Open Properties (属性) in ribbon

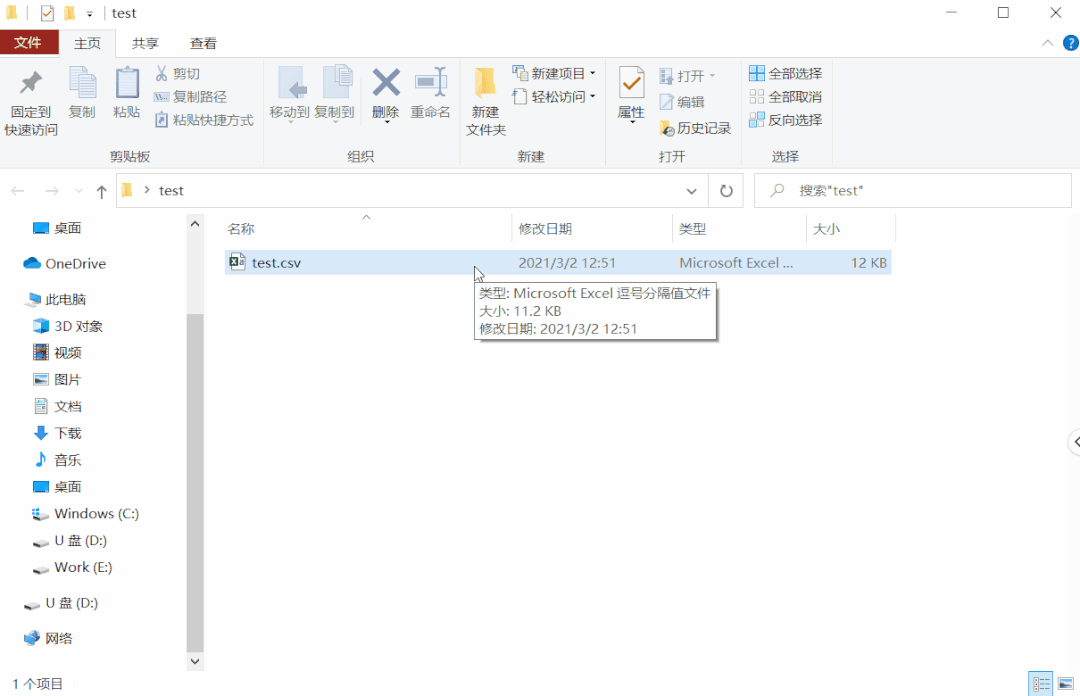(631, 94)
